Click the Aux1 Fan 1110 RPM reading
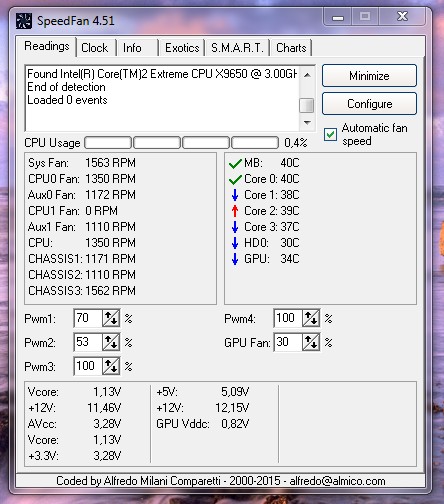Viewport: 444px width, 504px height. [x=82, y=227]
